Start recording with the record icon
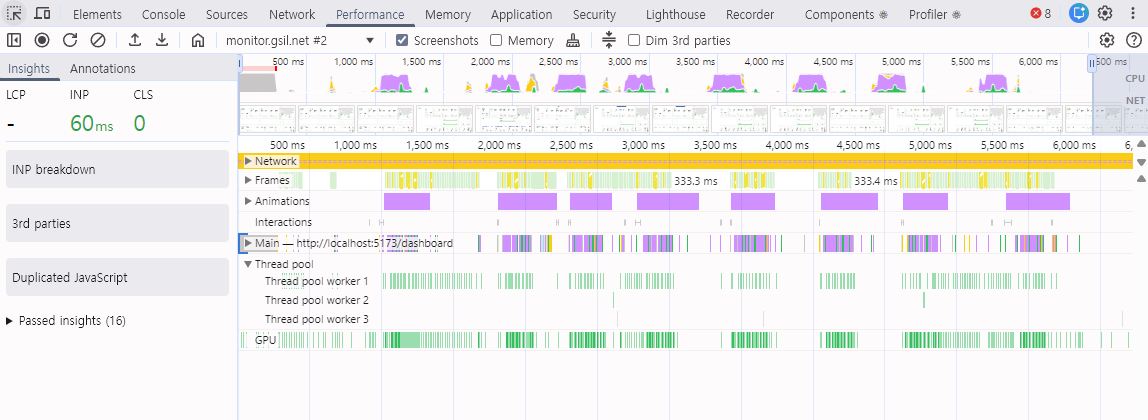The image size is (1148, 420). pos(42,40)
